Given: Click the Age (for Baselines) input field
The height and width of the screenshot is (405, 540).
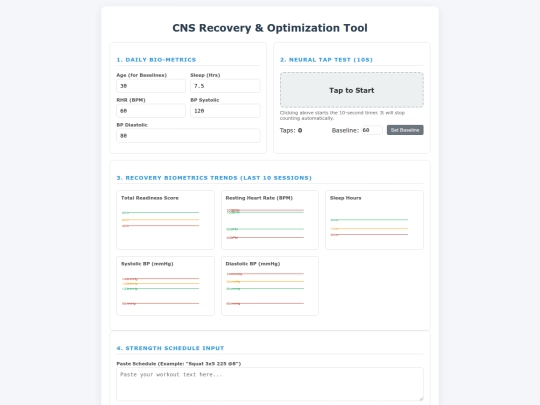Looking at the screenshot, I should tap(151, 86).
